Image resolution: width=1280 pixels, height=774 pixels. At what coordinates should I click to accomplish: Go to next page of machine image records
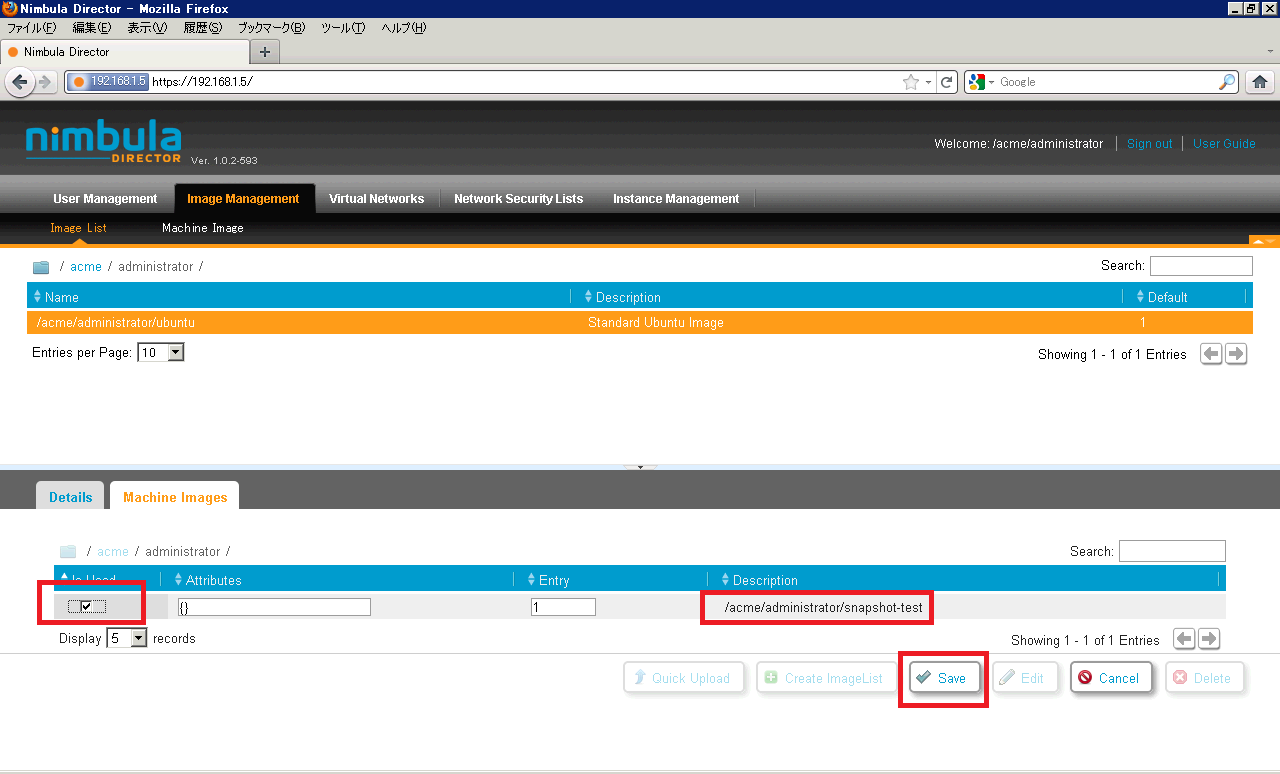1209,639
